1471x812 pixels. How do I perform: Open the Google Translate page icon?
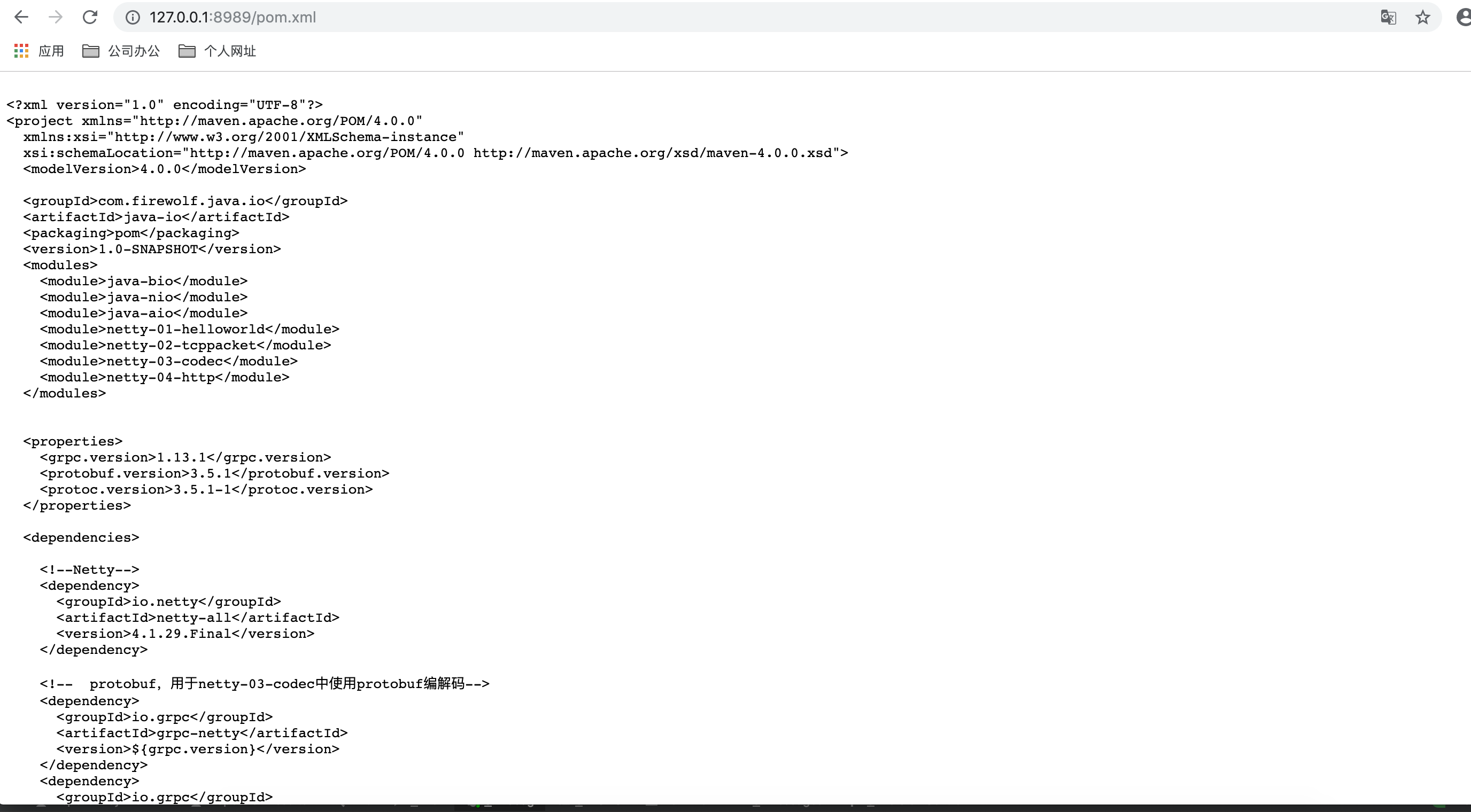1388,17
